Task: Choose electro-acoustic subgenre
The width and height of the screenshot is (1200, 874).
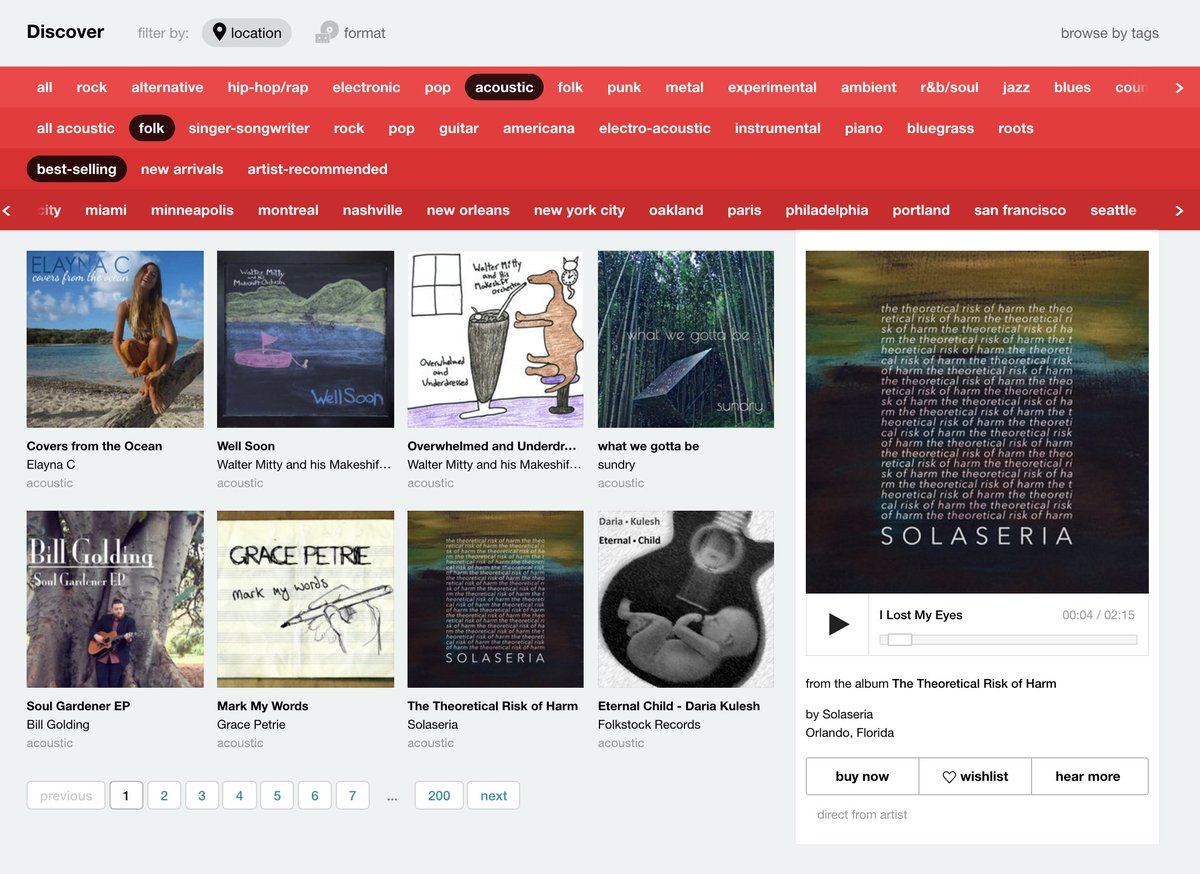Action: click(x=655, y=128)
